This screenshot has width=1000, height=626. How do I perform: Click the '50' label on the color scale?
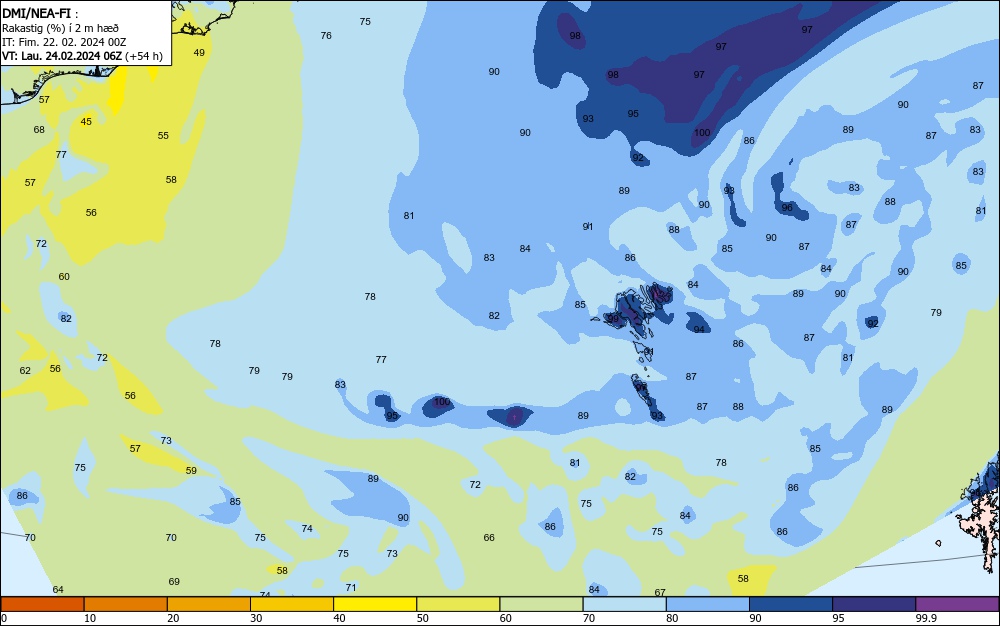[422, 618]
